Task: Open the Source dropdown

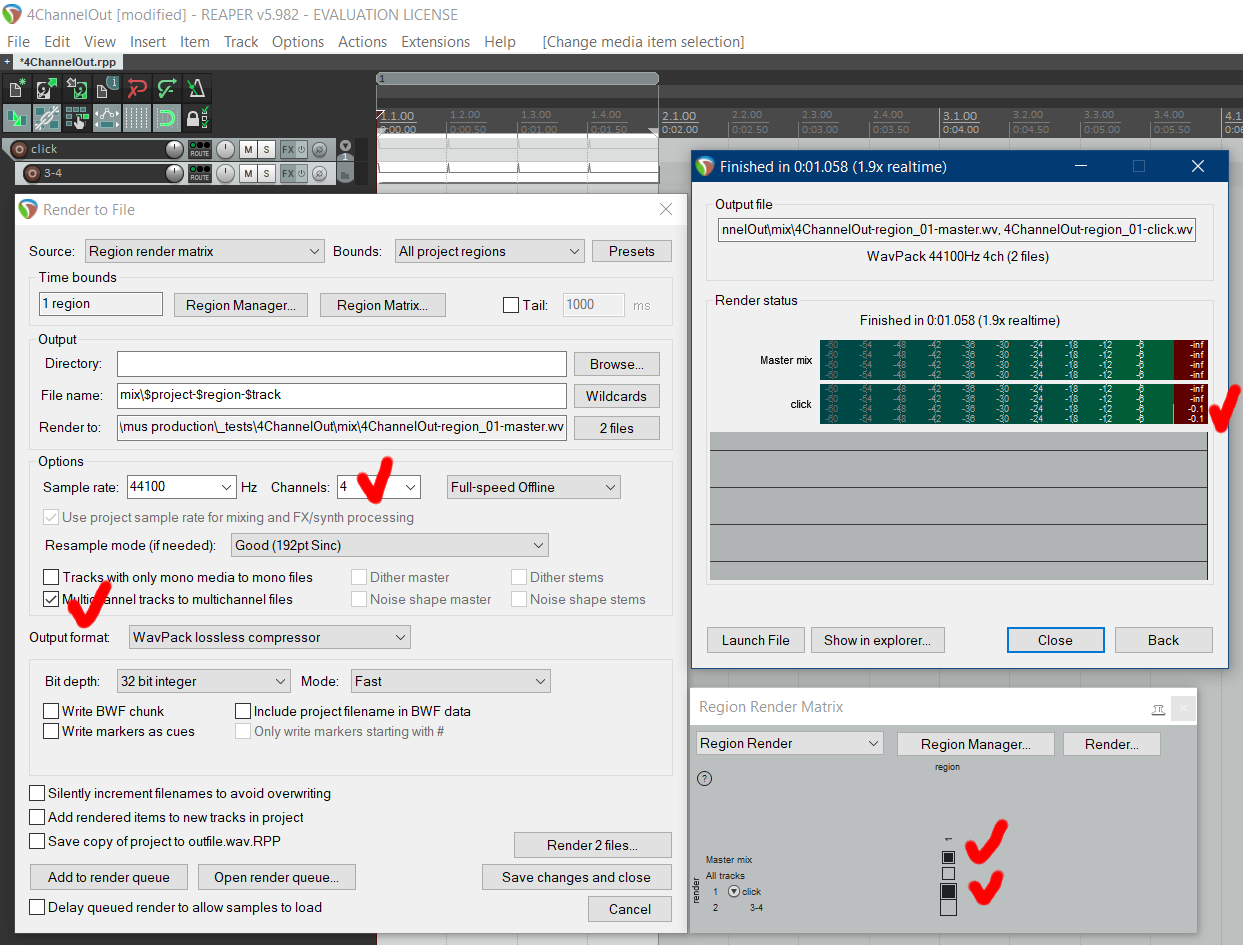Action: point(205,251)
